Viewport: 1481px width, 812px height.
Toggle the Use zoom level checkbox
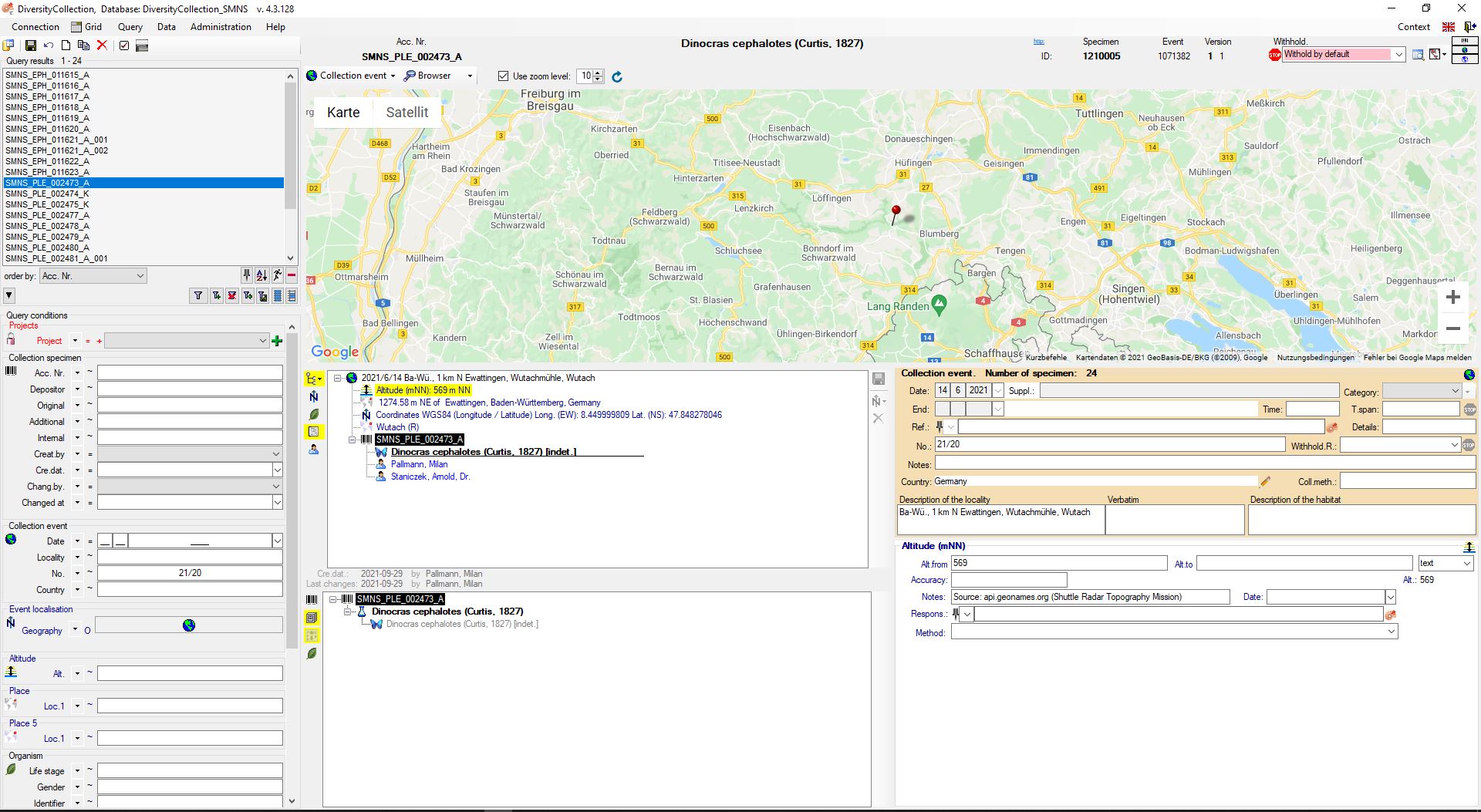pos(504,76)
